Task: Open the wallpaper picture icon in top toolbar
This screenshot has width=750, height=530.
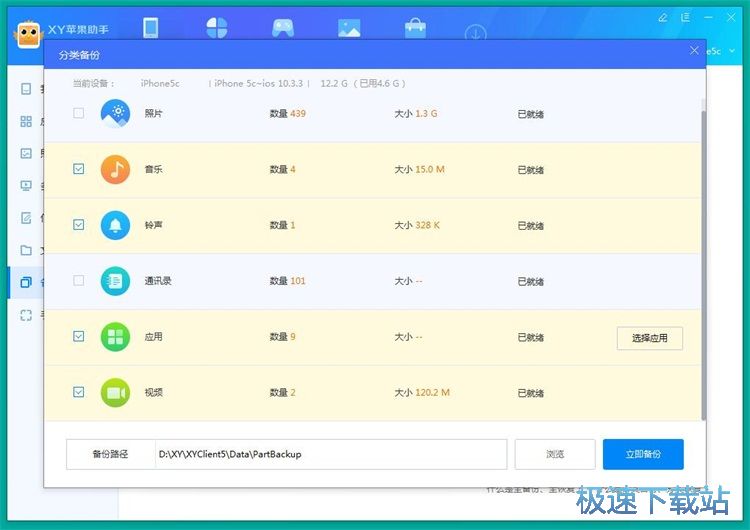Action: (x=349, y=28)
